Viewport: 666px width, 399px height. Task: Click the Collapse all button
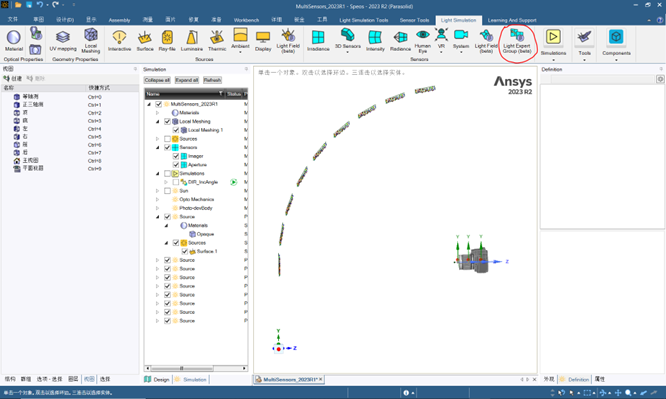click(157, 80)
